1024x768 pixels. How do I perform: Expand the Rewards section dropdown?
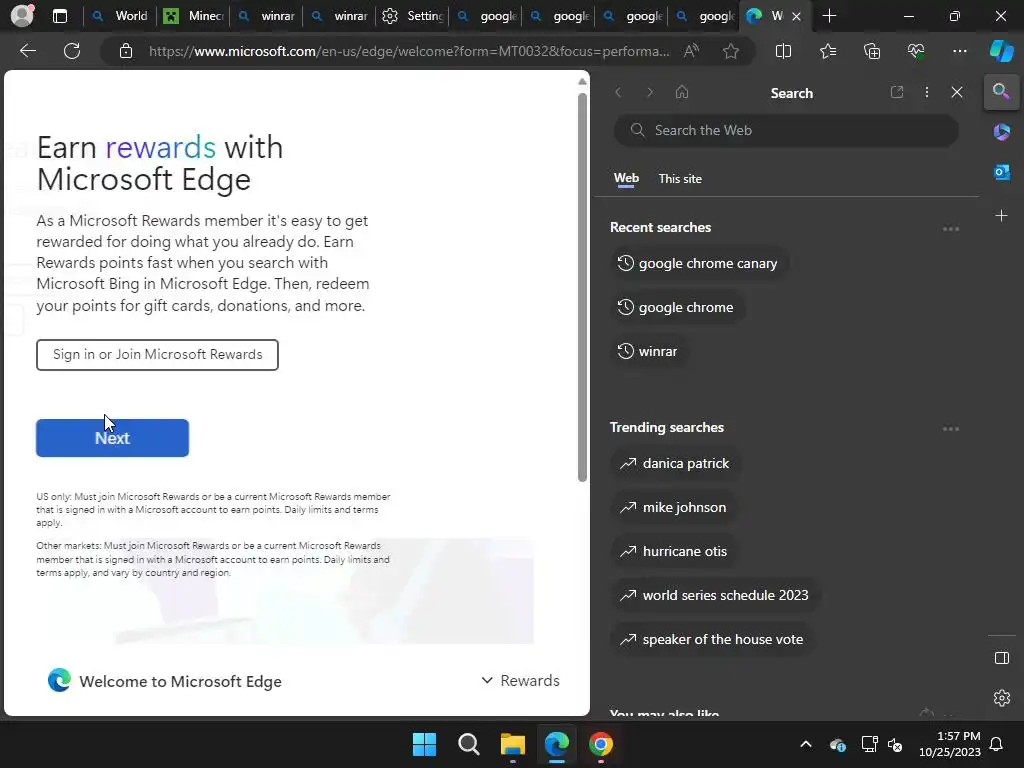[520, 680]
